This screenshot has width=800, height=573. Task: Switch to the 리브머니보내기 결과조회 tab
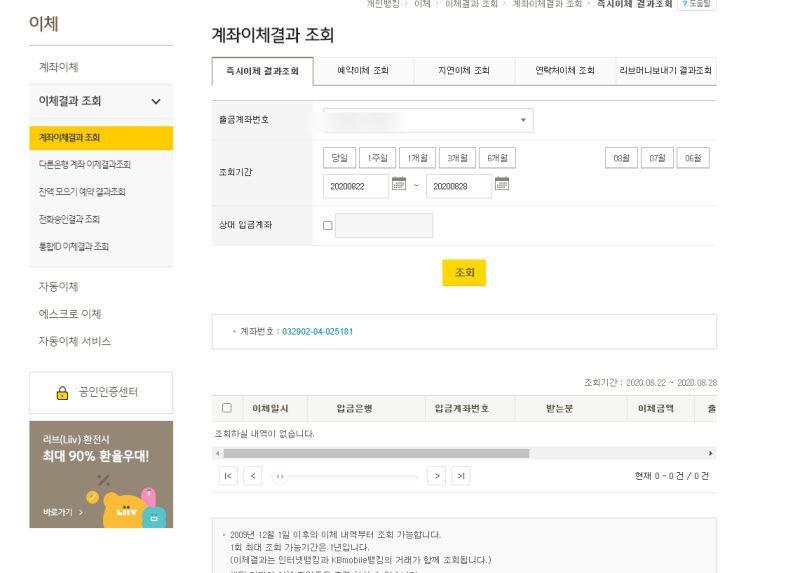pyautogui.click(x=666, y=71)
